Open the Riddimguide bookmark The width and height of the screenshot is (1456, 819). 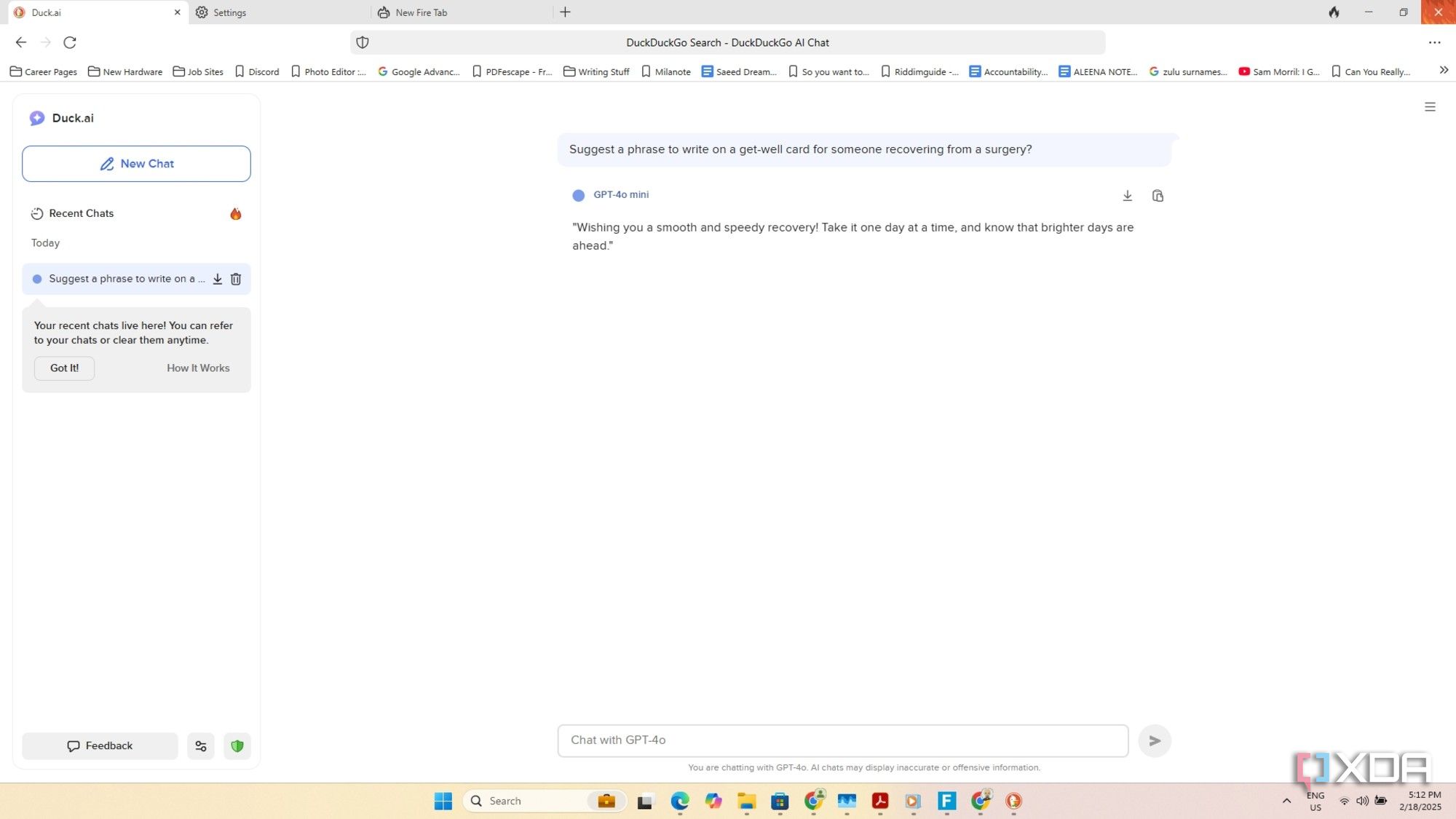point(919,71)
